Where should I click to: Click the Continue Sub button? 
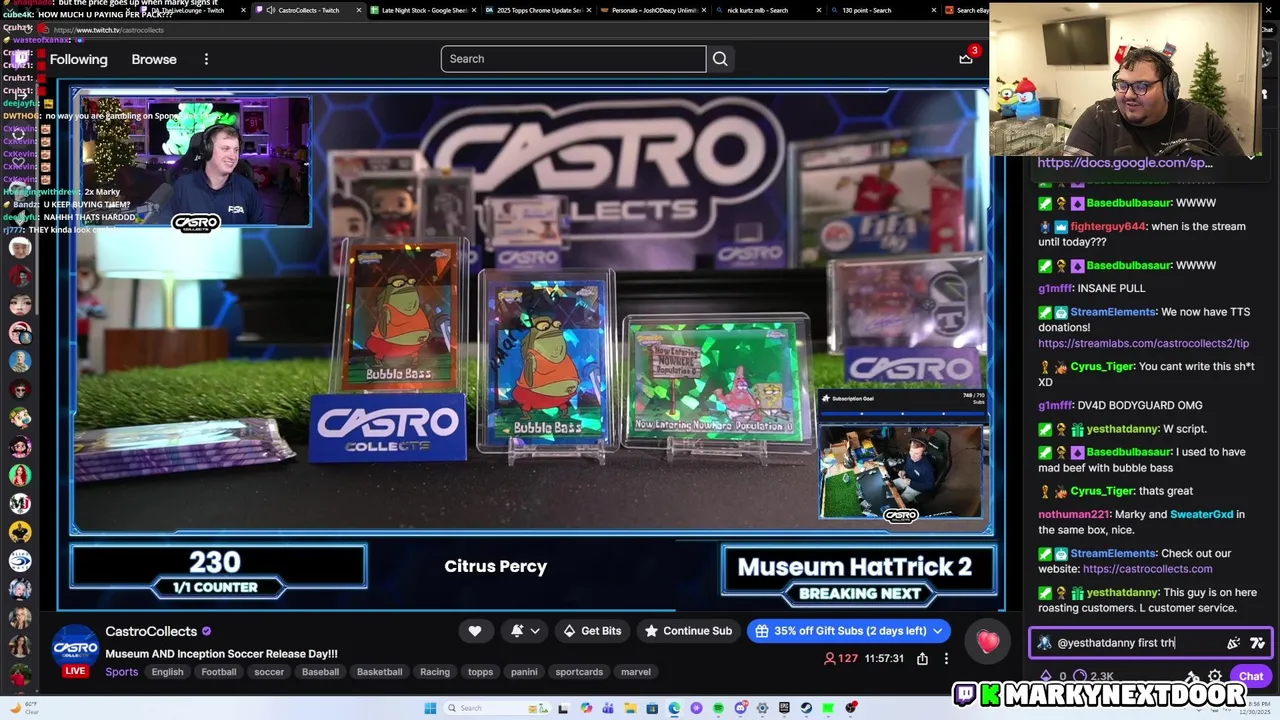tap(688, 631)
